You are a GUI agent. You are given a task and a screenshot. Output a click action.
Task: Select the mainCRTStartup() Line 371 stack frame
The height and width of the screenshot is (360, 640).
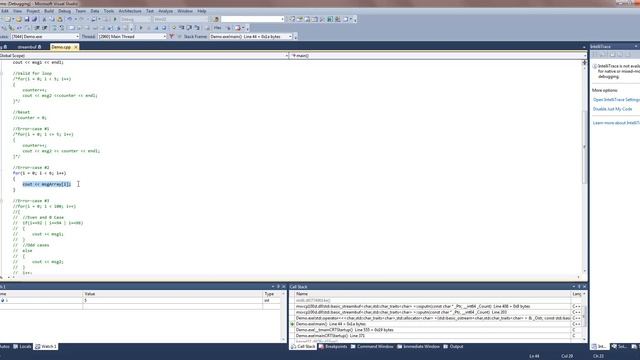click(x=433, y=336)
